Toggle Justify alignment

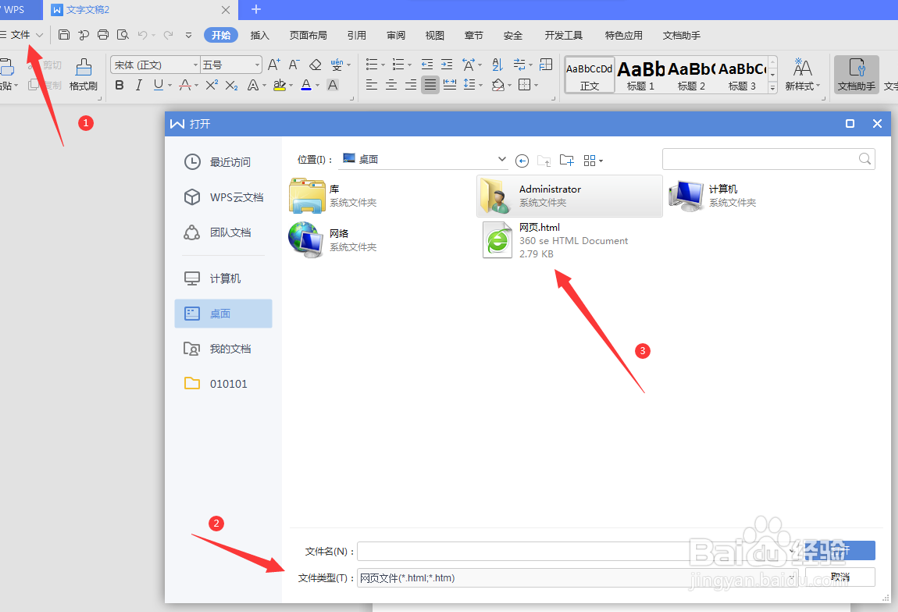point(430,85)
